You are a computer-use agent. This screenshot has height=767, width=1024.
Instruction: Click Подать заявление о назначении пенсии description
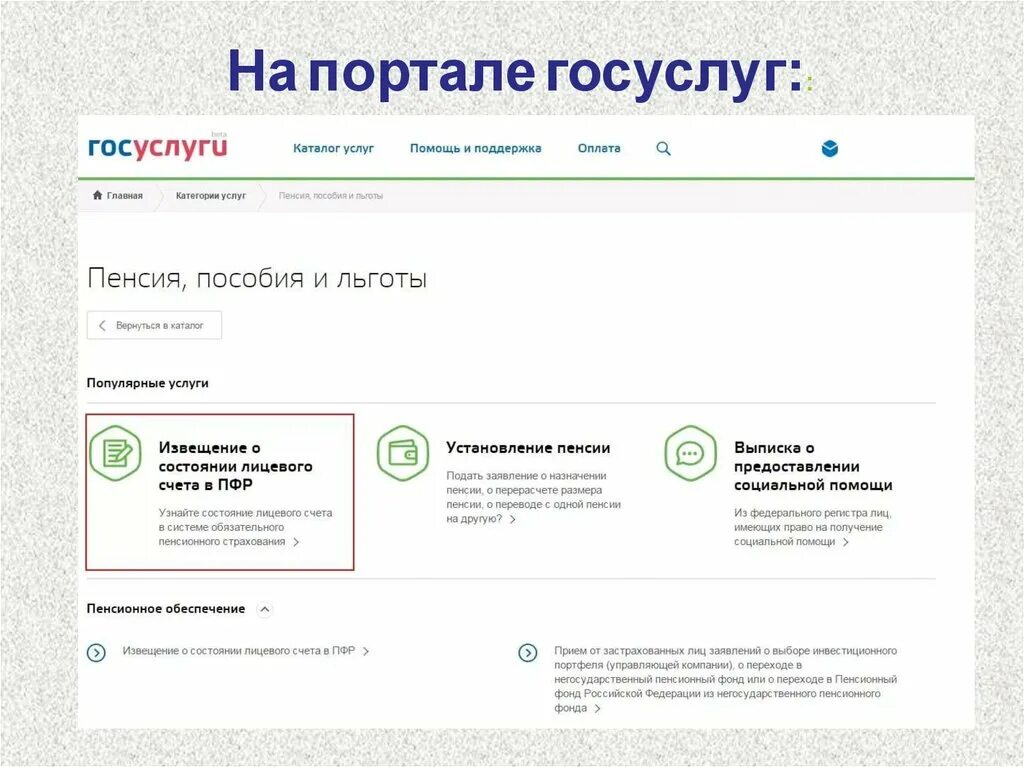(533, 497)
